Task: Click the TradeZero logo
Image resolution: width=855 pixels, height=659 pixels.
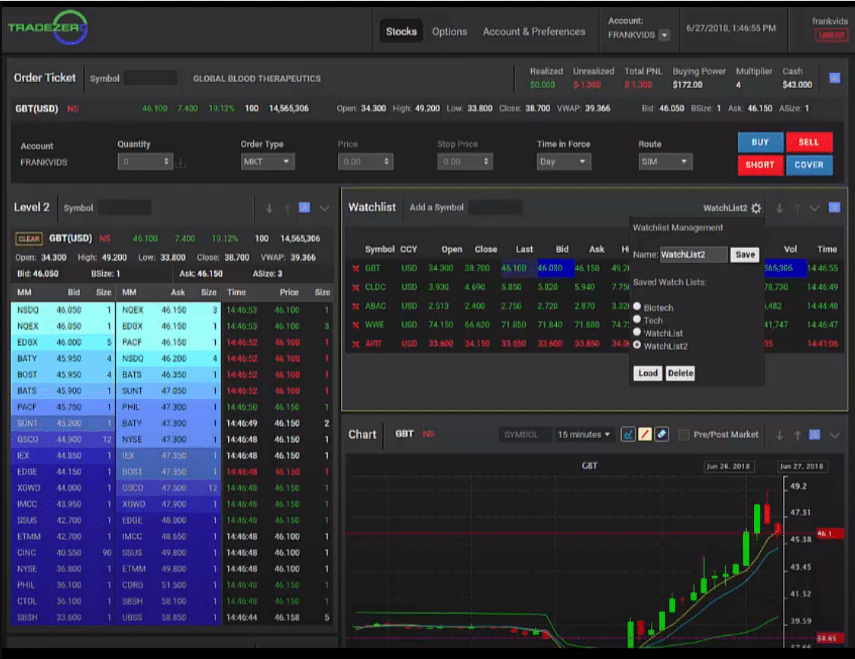Action: (48, 27)
